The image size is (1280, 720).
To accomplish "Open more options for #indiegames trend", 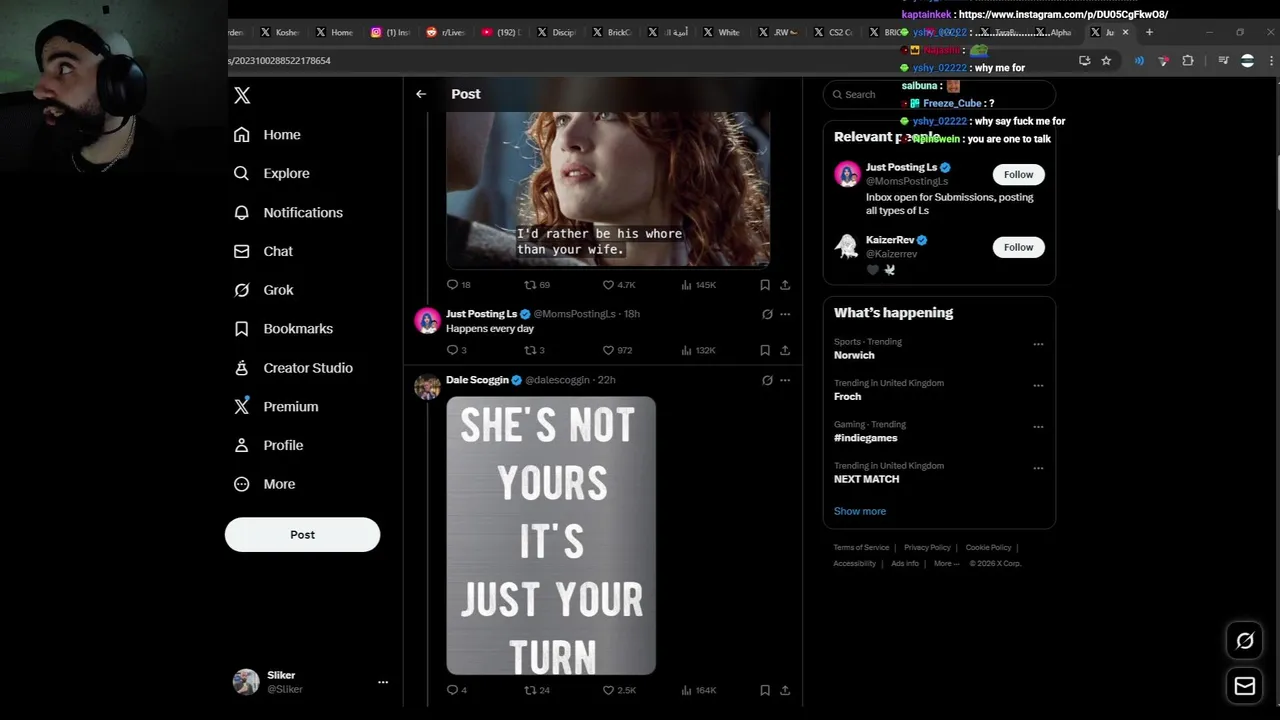I will 1038,427.
